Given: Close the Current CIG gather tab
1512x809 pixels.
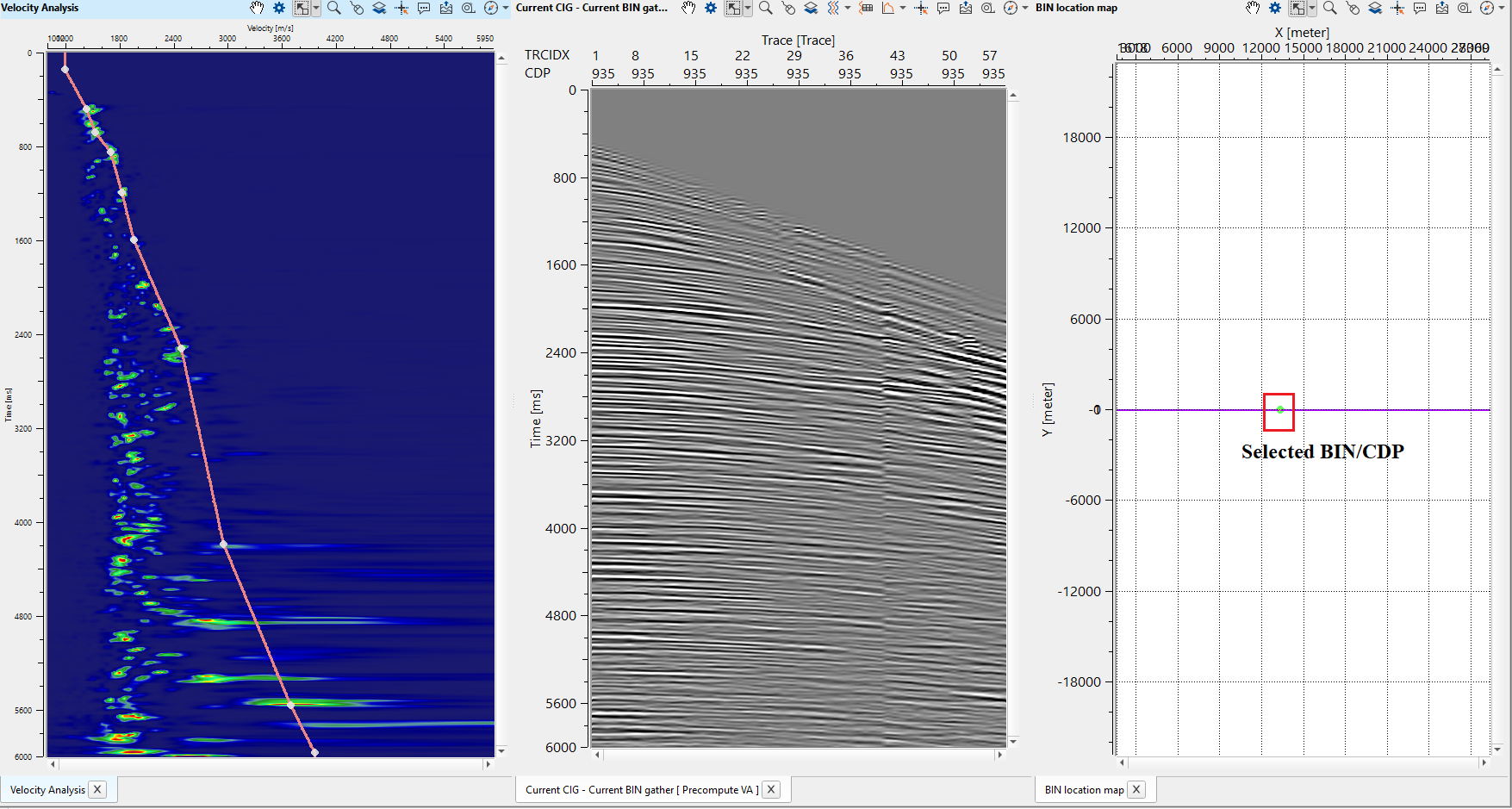Looking at the screenshot, I should click(772, 789).
